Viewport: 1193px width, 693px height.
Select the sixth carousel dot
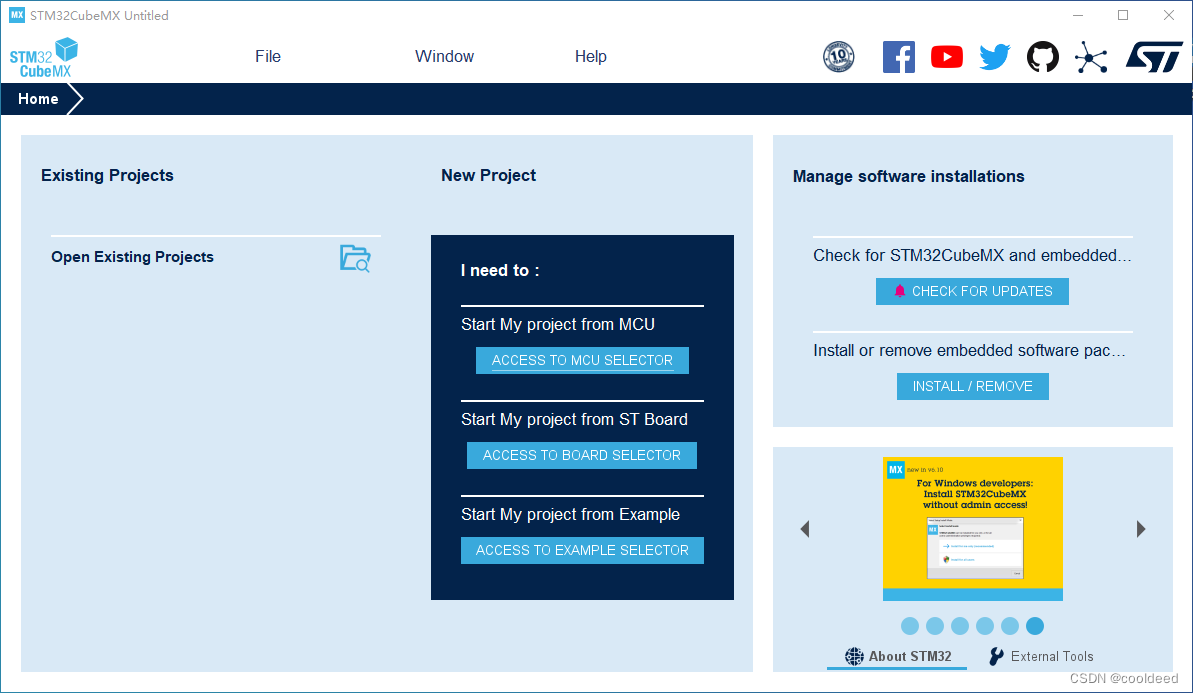click(x=1035, y=626)
